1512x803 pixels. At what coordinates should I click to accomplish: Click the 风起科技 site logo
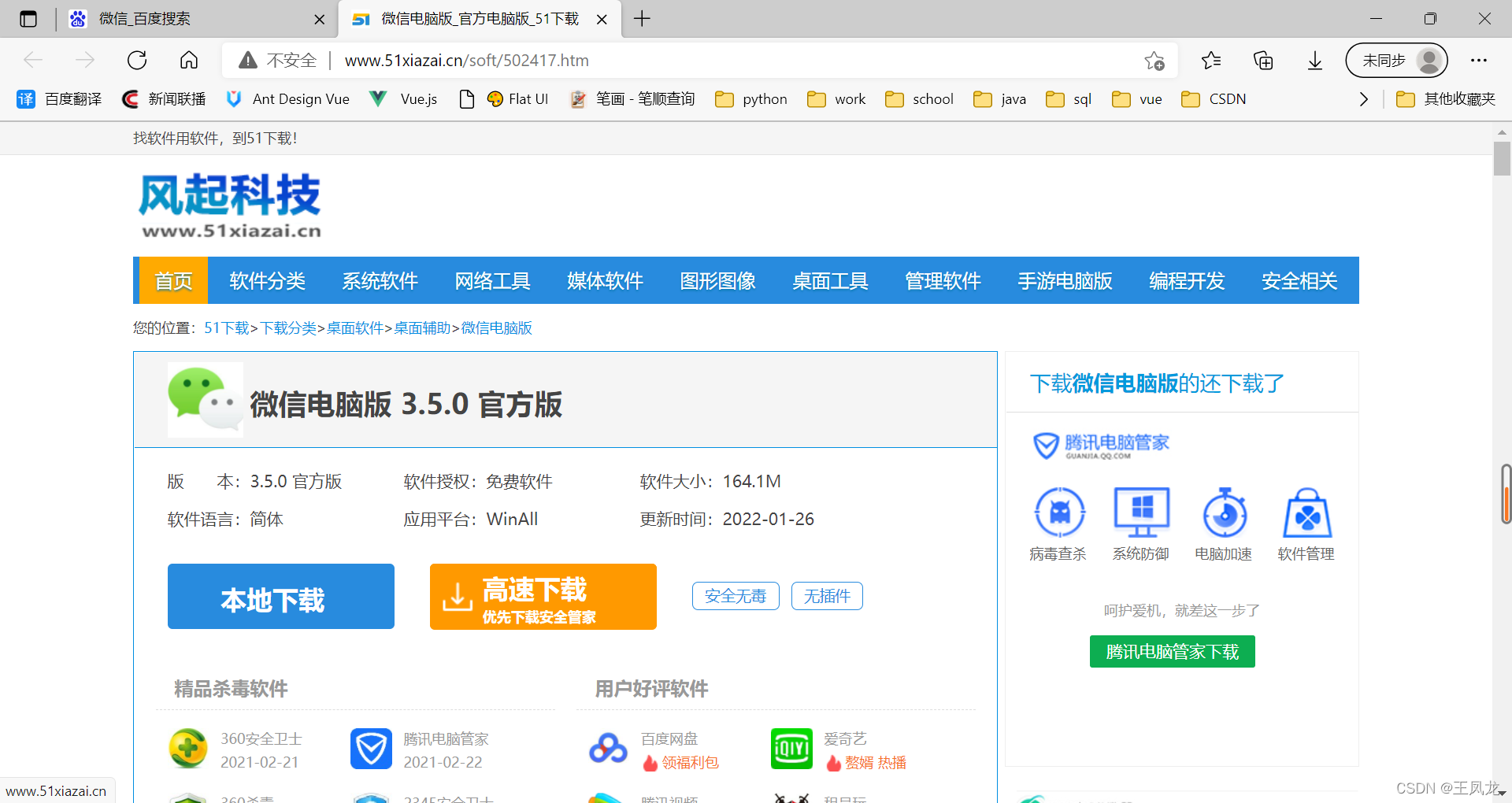pos(230,205)
